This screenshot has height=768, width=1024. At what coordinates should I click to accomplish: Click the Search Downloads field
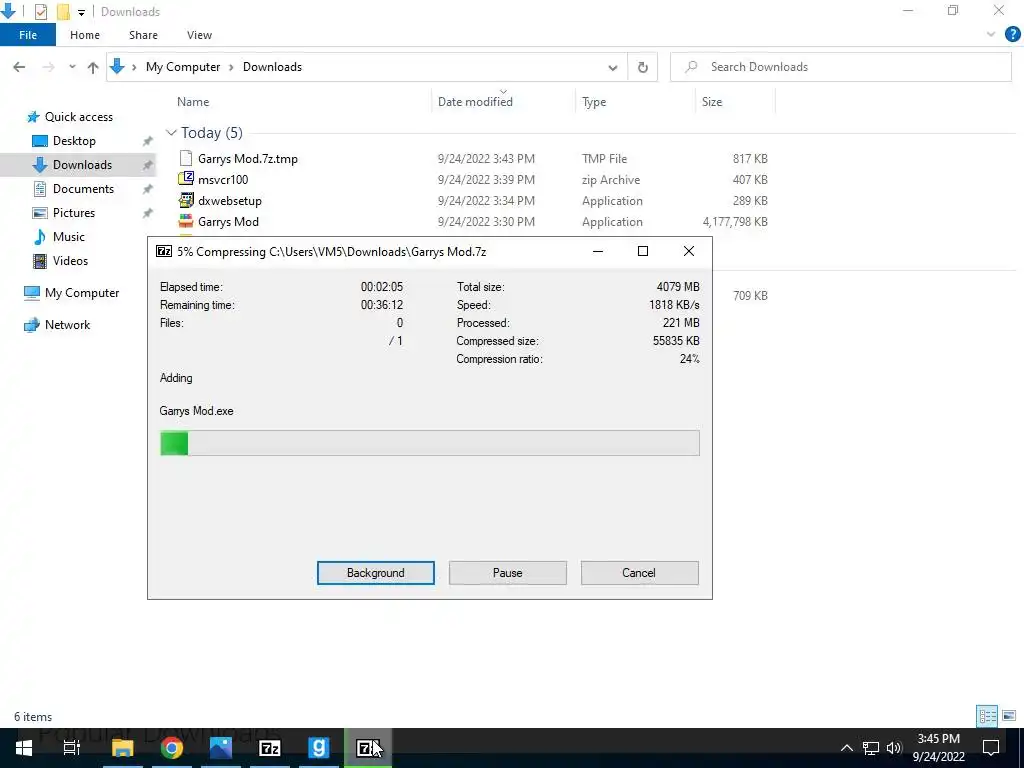(x=840, y=67)
